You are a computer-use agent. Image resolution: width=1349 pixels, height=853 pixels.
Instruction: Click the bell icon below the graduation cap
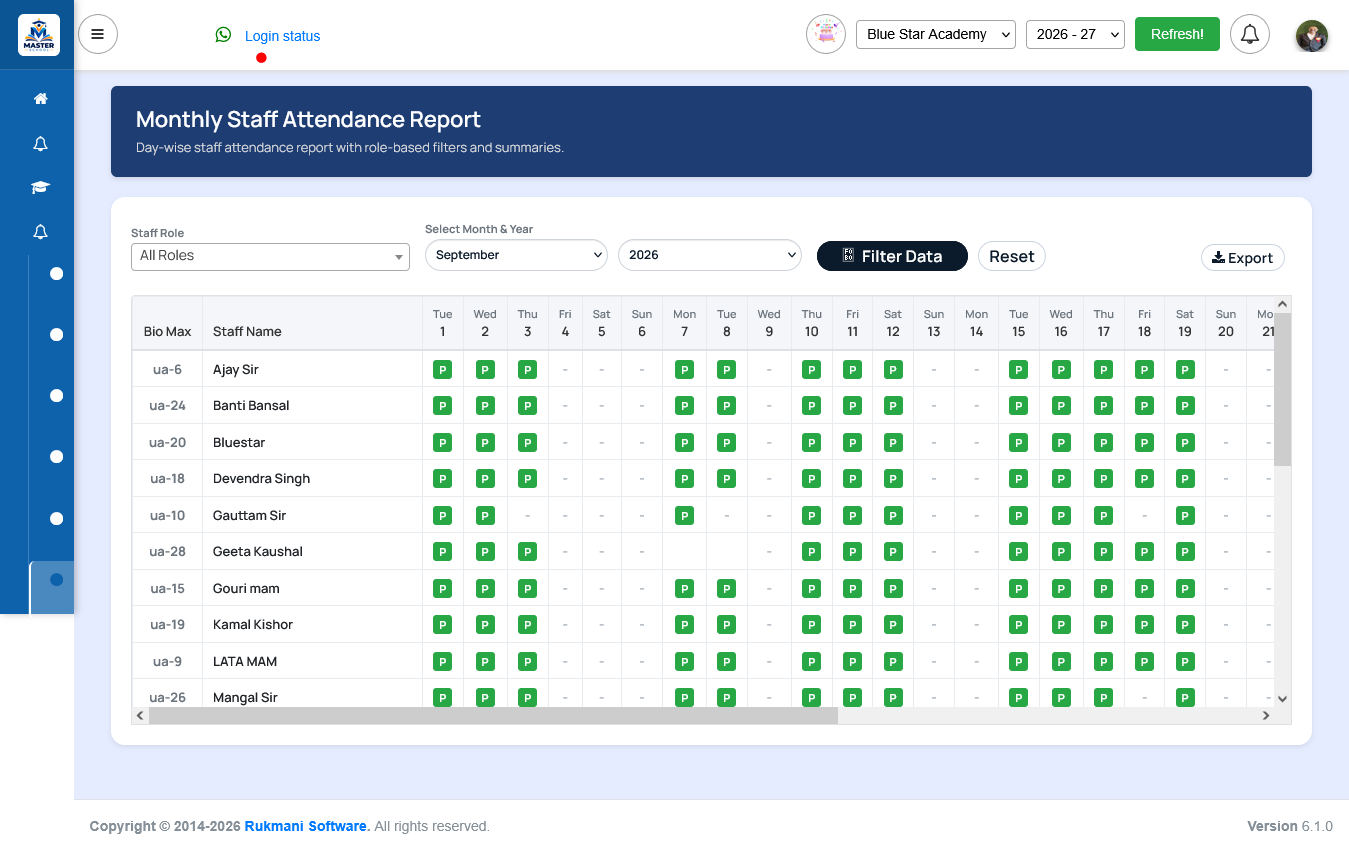tap(40, 232)
